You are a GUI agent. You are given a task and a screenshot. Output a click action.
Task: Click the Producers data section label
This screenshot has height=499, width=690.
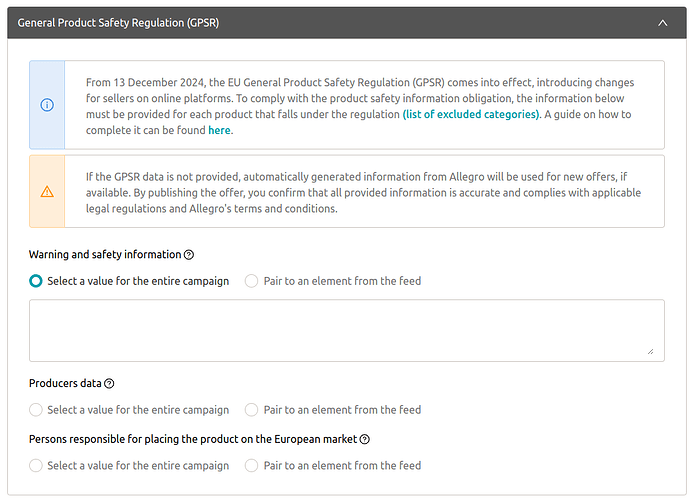(65, 383)
